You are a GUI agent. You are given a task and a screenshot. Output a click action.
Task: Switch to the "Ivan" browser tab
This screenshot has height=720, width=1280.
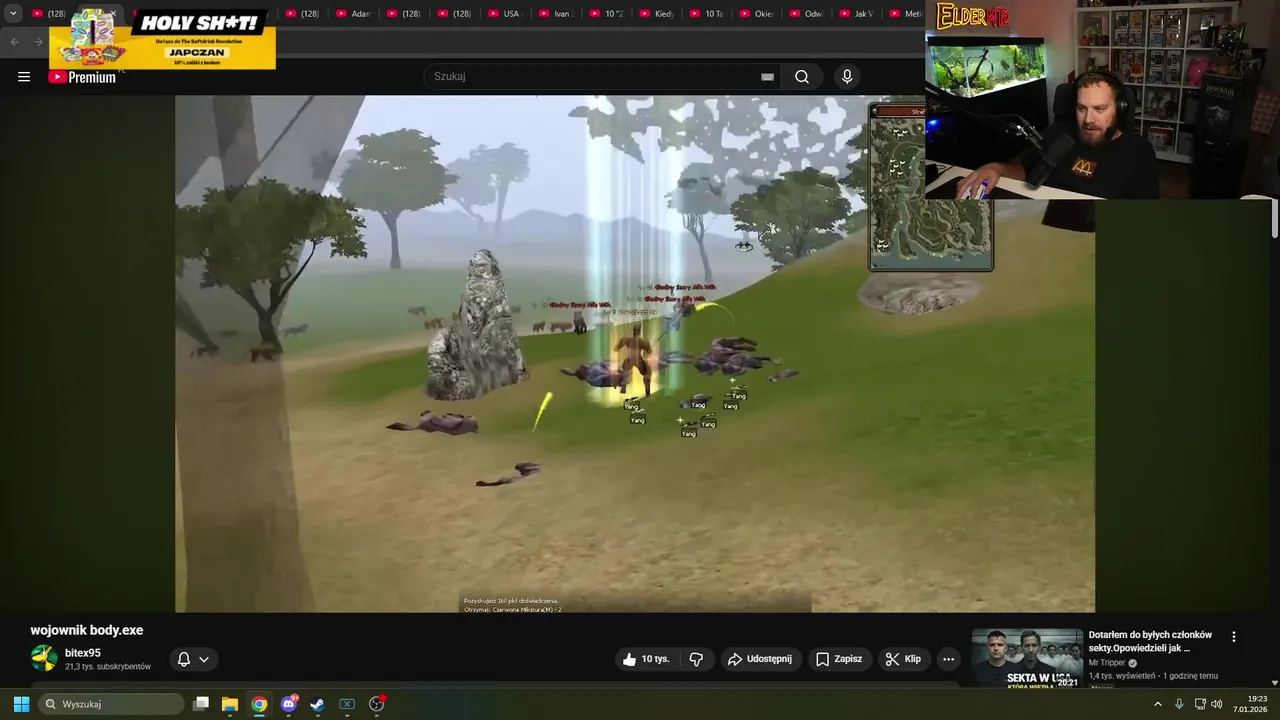[x=555, y=14]
